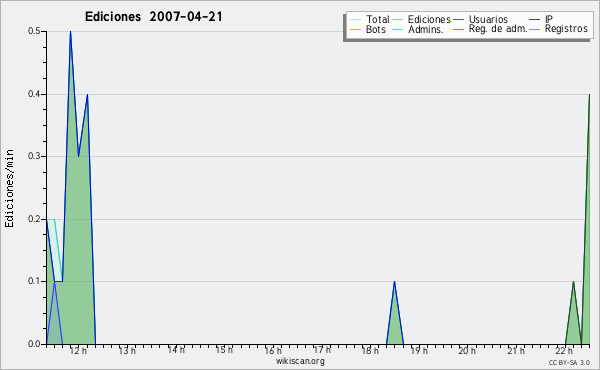Click the '0.0' y-axis value
This screenshot has width=600, height=370.
point(34,344)
